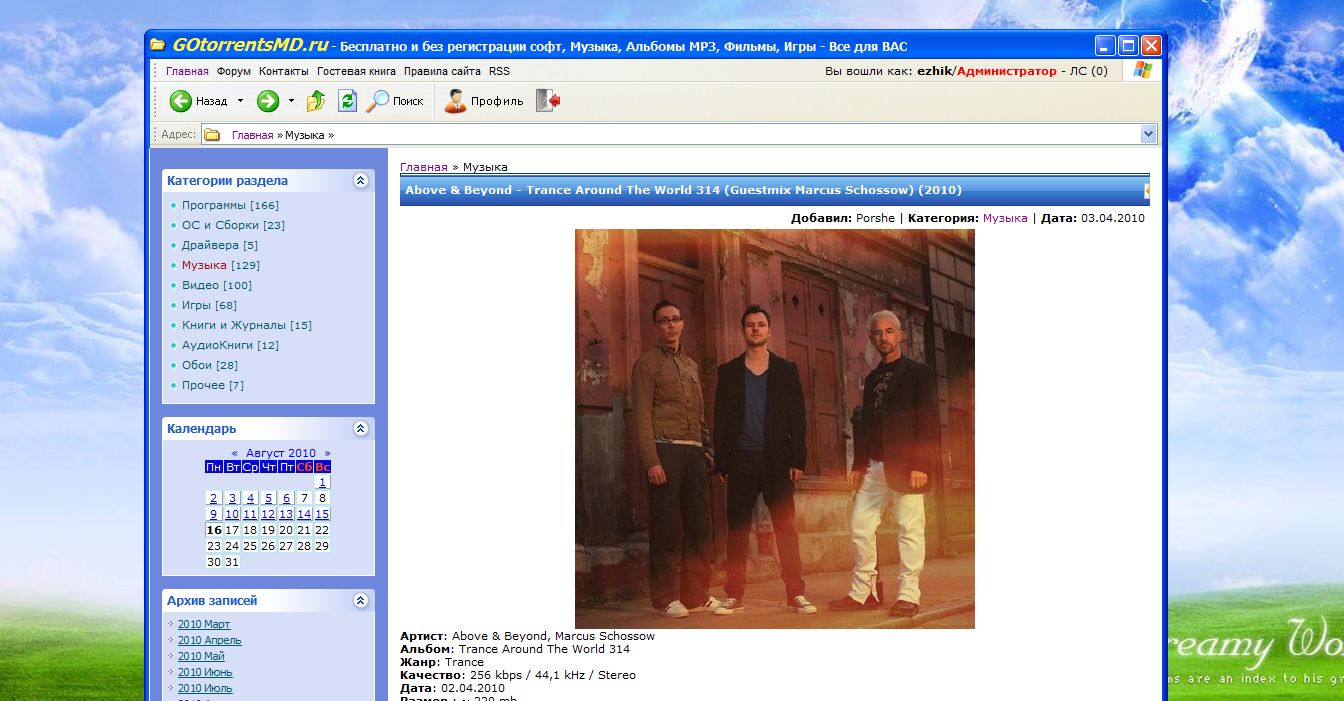Image resolution: width=1344 pixels, height=701 pixels.
Task: Select day 15 in the calendar
Action: pos(322,514)
